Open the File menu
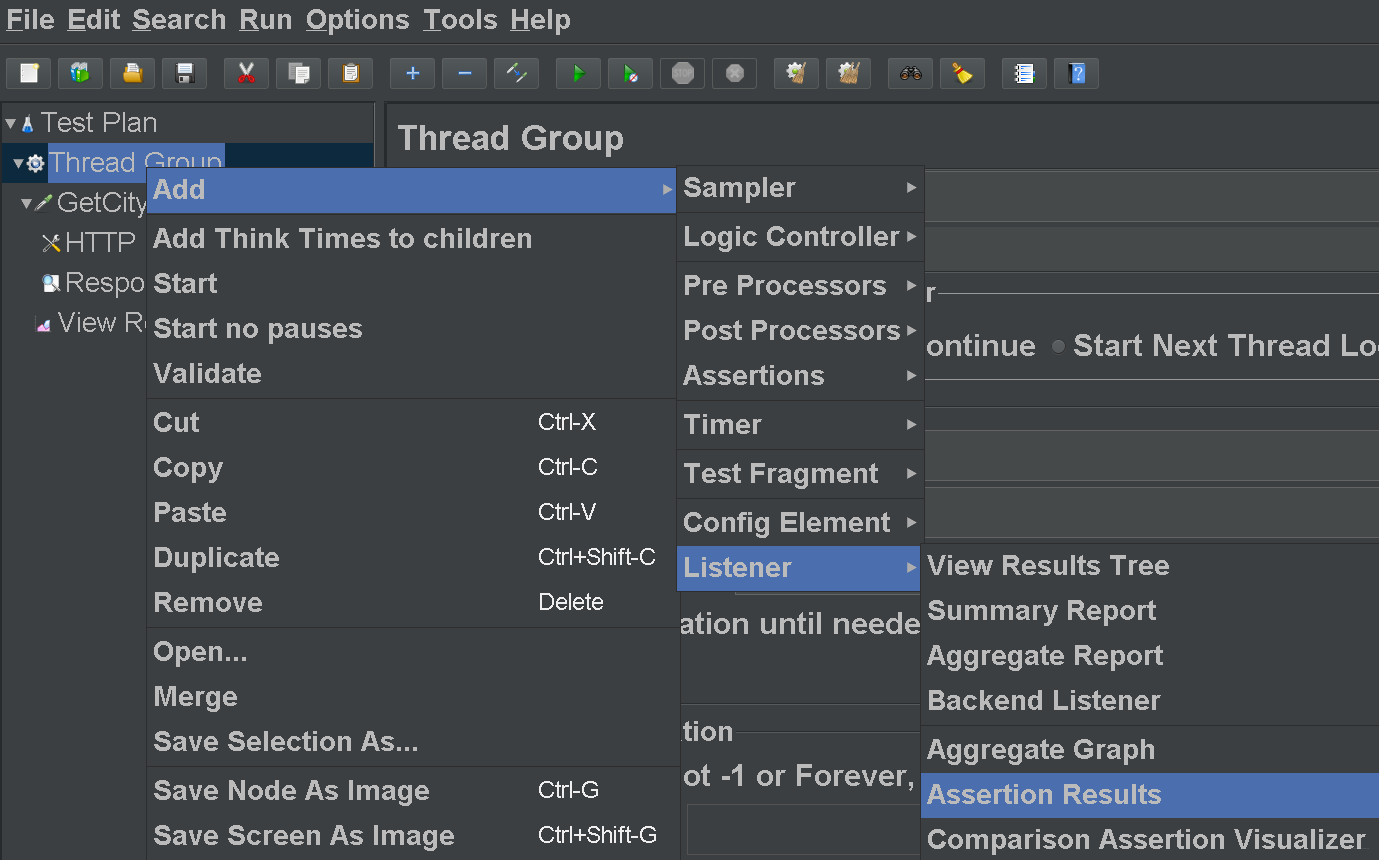The image size is (1379, 860). (x=31, y=20)
